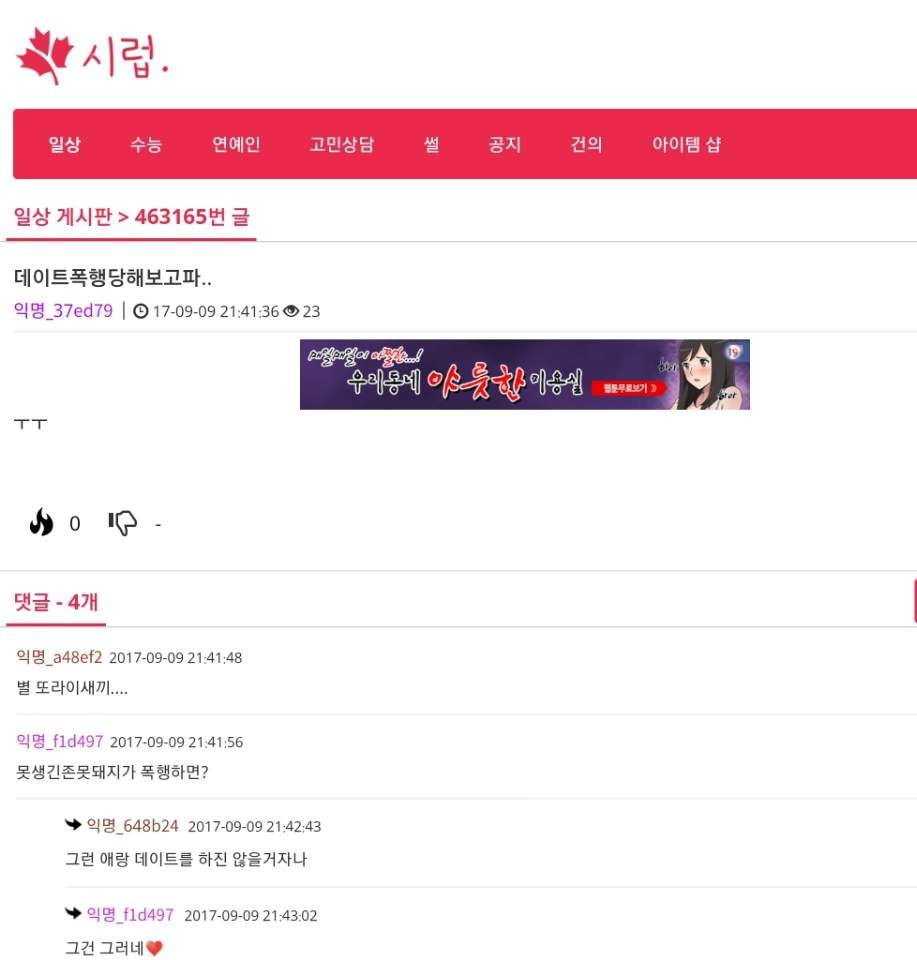Click the eye view-count icon

pyautogui.click(x=291, y=312)
